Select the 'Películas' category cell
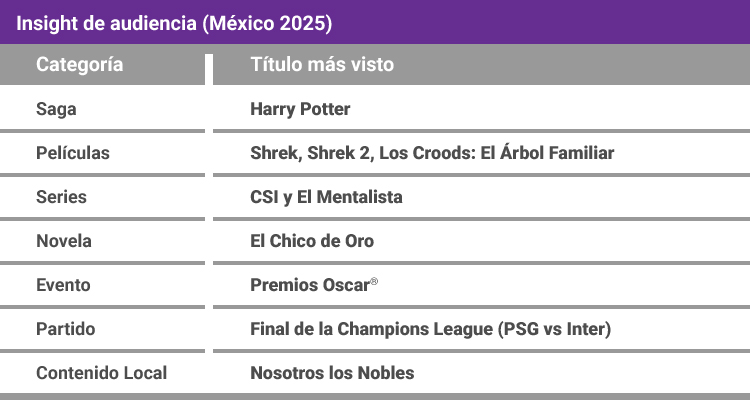 click(x=73, y=153)
